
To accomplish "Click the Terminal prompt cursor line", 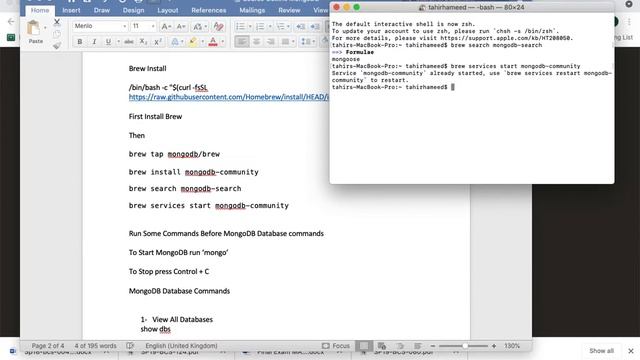I will 393,87.
